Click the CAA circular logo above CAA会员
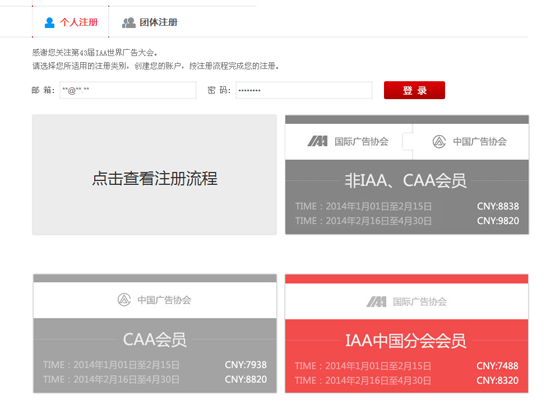 pos(124,300)
